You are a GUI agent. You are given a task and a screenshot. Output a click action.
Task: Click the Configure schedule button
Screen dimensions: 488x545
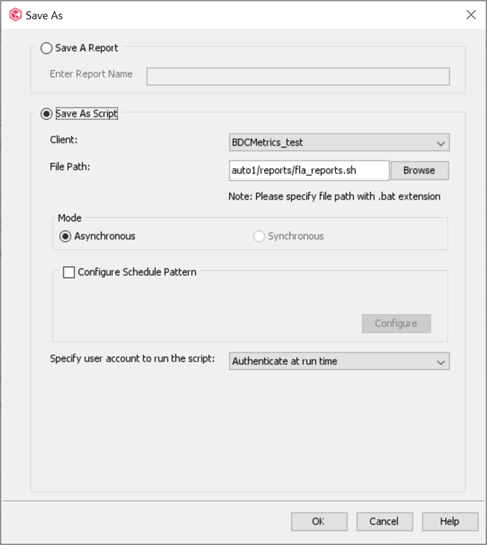[396, 324]
